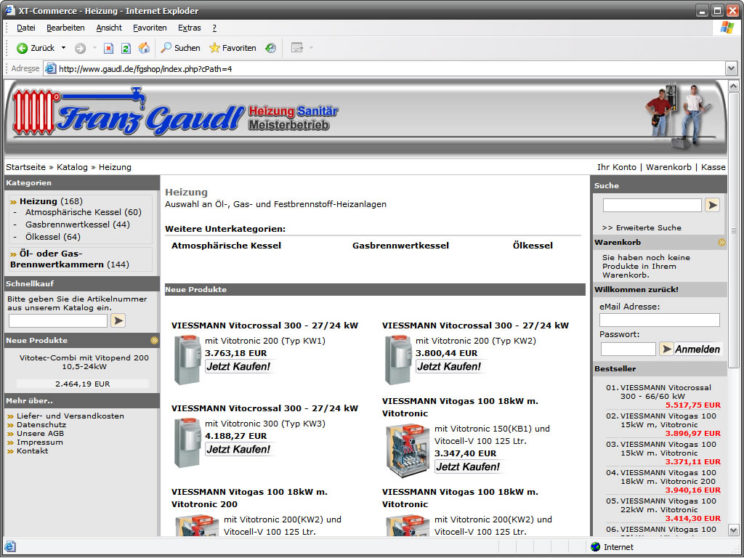Click Jetzt Kaufen for Vitogas 3.347,40 EUR
744x558 pixels.
pos(468,467)
